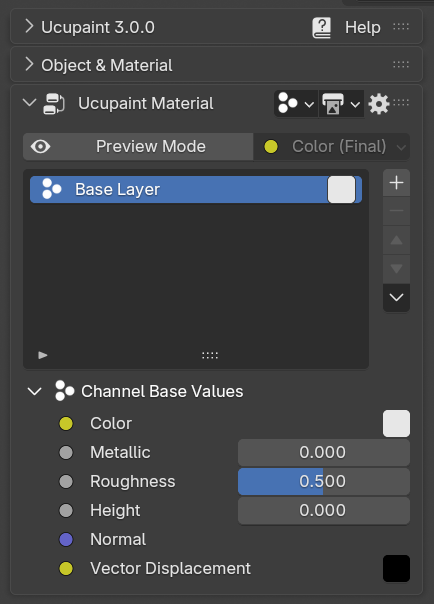
Task: Collapse the Channel Base Values section
Action: click(x=35, y=391)
